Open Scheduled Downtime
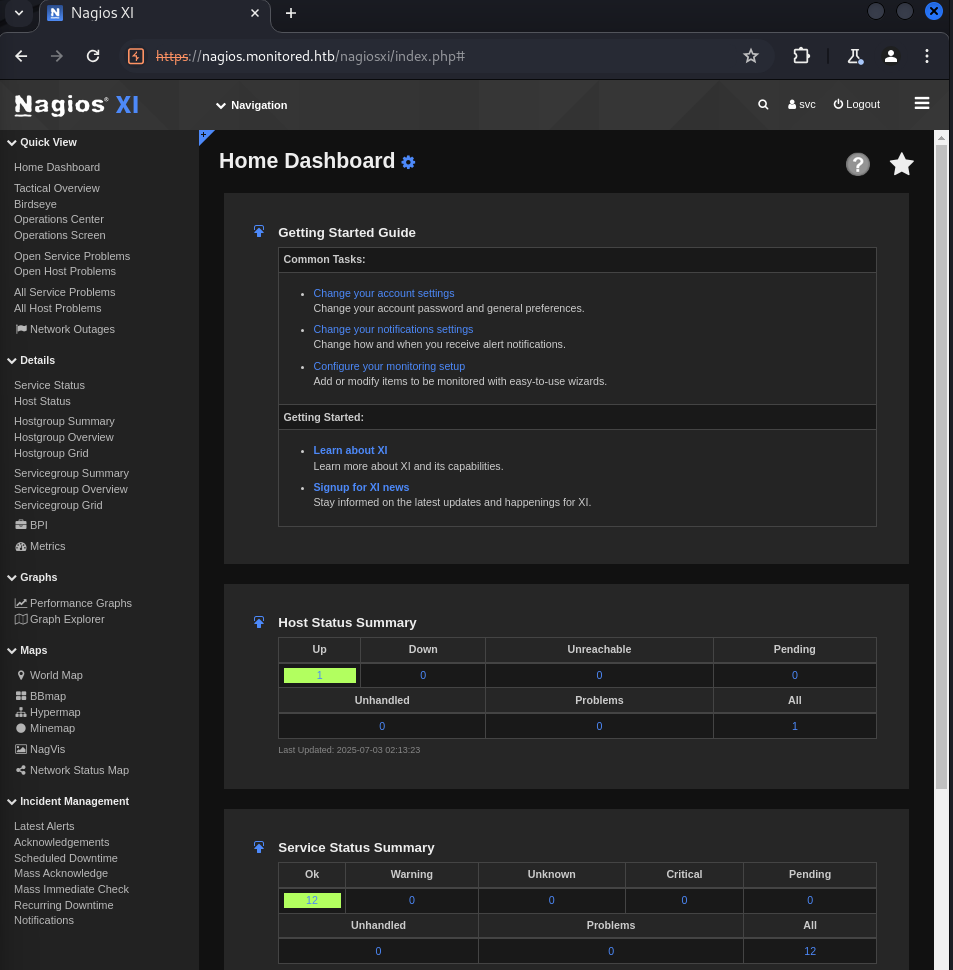 coord(66,858)
